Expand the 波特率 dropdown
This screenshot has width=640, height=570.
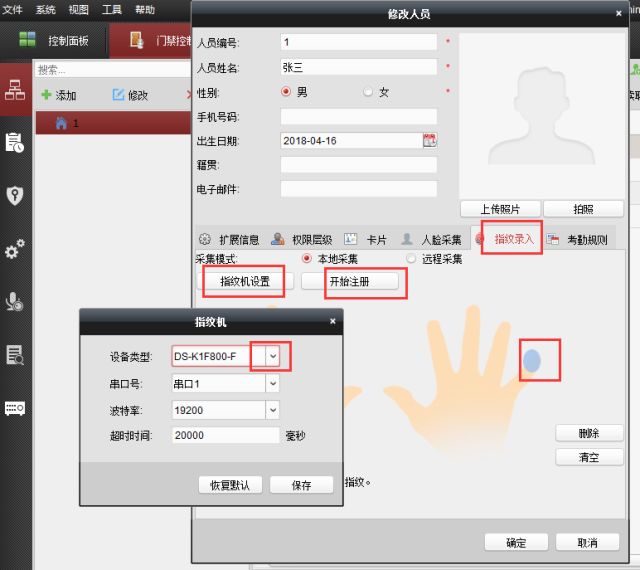click(x=272, y=410)
